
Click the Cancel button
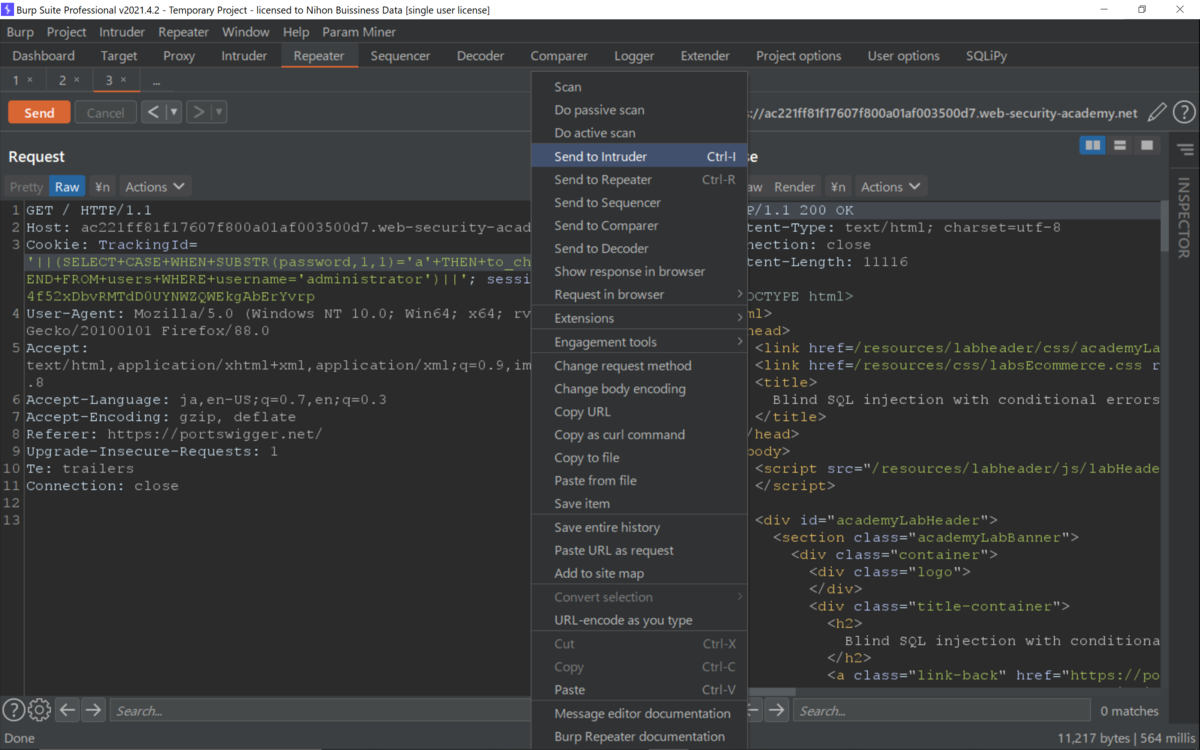coord(105,112)
